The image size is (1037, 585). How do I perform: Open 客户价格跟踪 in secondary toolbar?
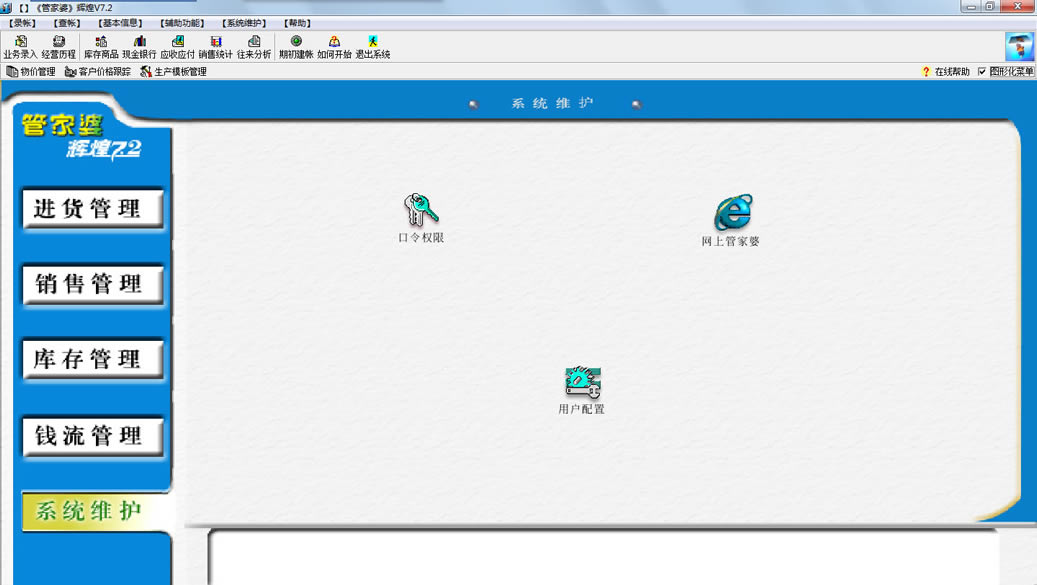click(x=98, y=72)
